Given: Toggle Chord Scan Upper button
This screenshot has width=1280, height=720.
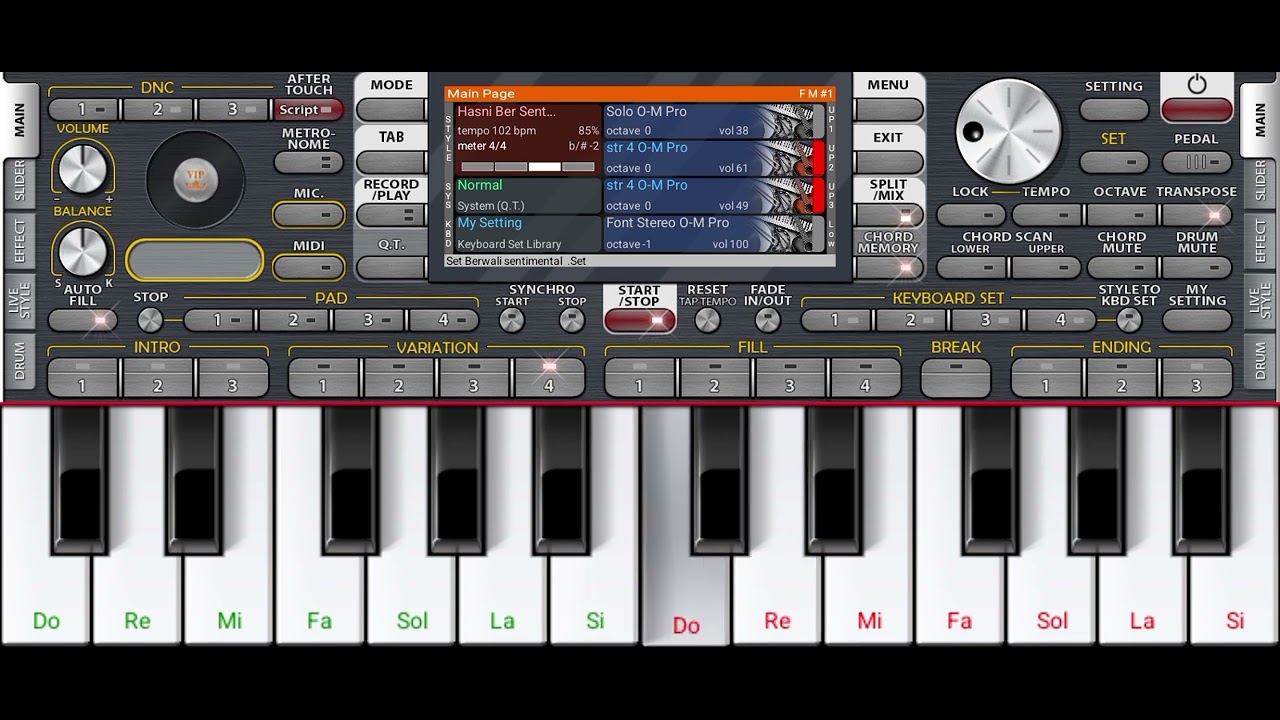Looking at the screenshot, I should [1046, 267].
